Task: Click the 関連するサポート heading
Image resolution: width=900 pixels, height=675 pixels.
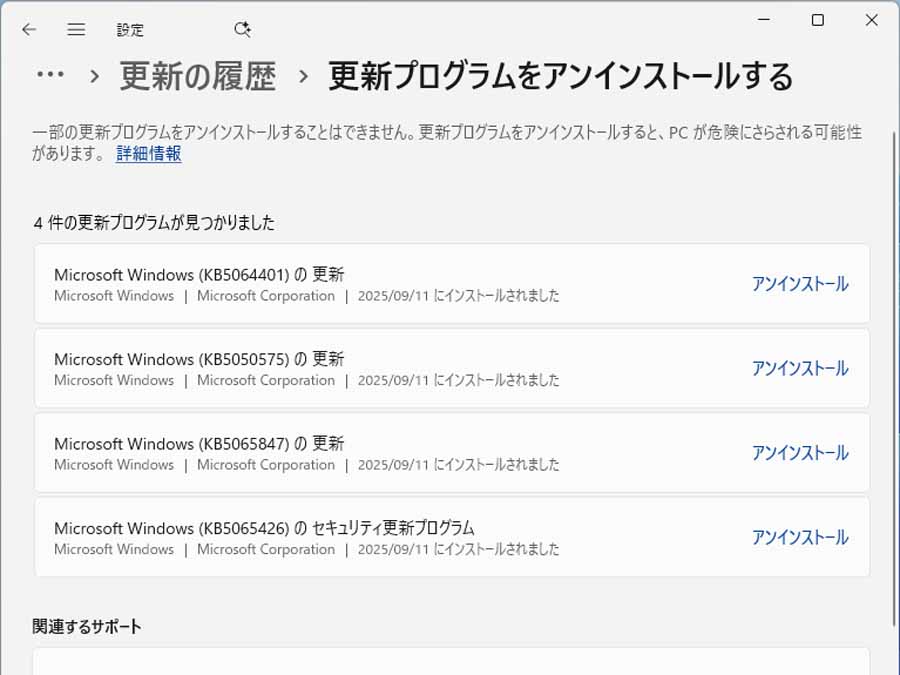Action: (x=87, y=627)
